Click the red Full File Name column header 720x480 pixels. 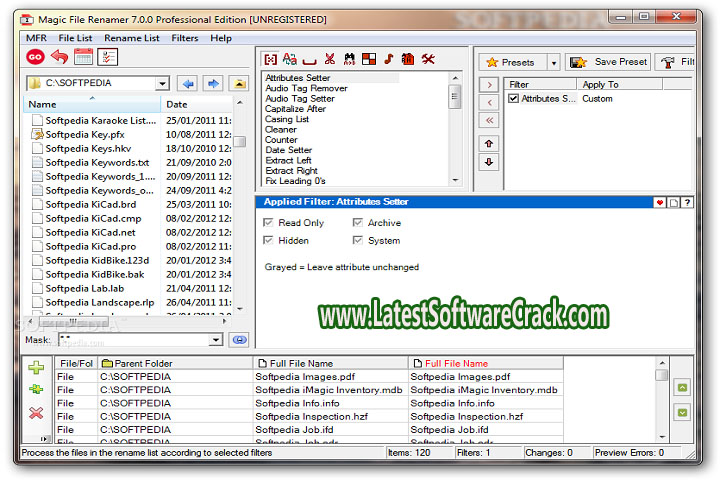point(485,363)
